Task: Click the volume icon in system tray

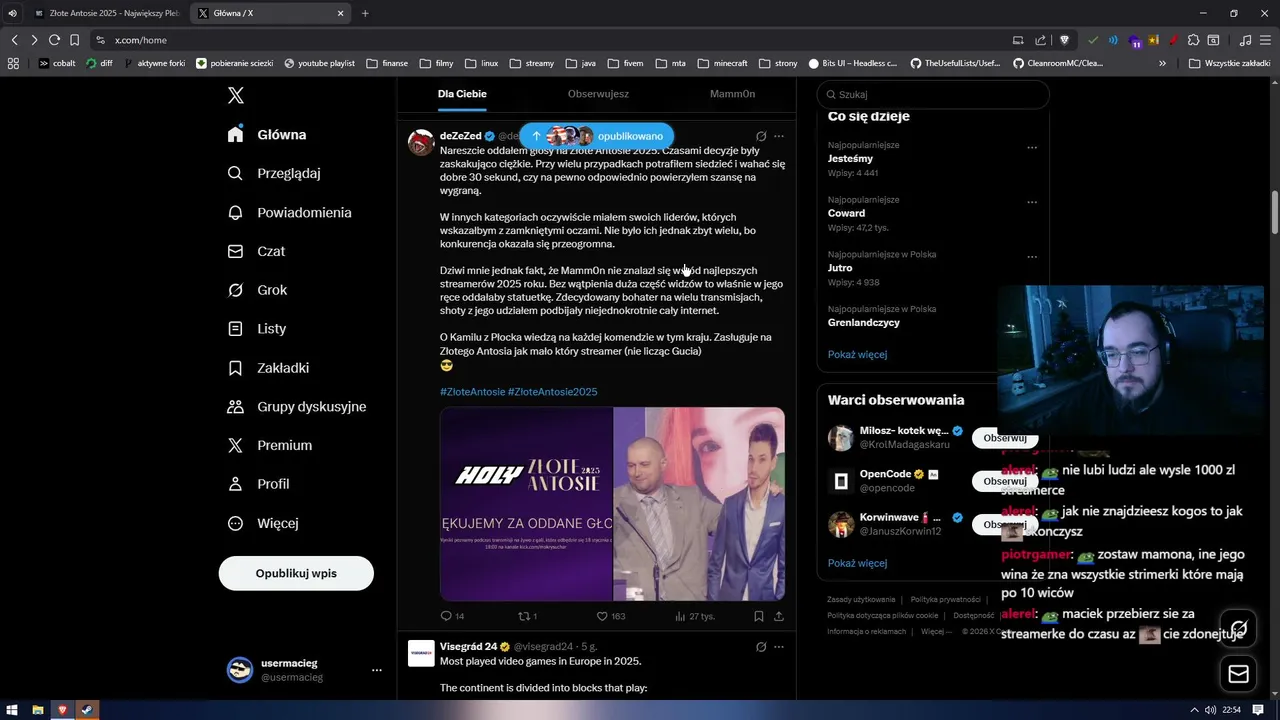Action: coord(1211,710)
